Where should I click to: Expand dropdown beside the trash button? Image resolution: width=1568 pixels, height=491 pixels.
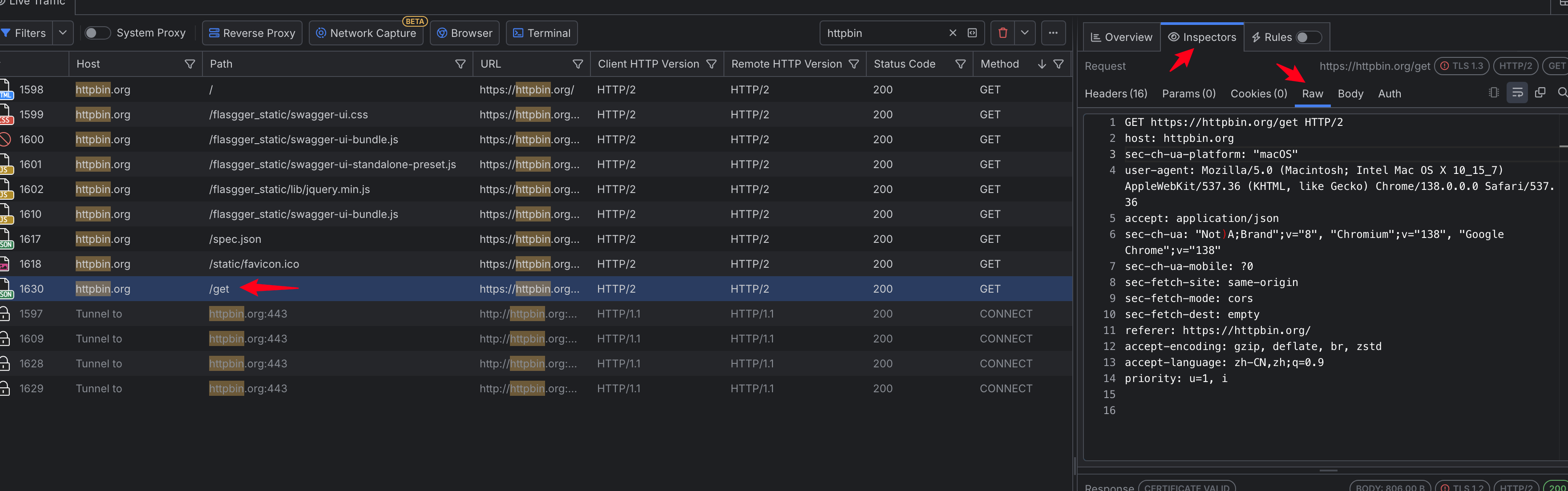pyautogui.click(x=1025, y=33)
